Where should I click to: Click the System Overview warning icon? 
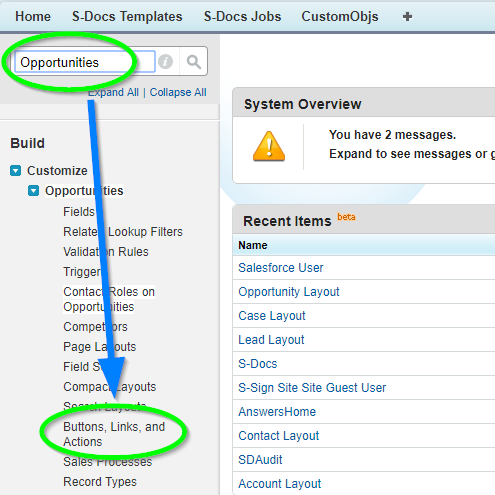coord(269,146)
